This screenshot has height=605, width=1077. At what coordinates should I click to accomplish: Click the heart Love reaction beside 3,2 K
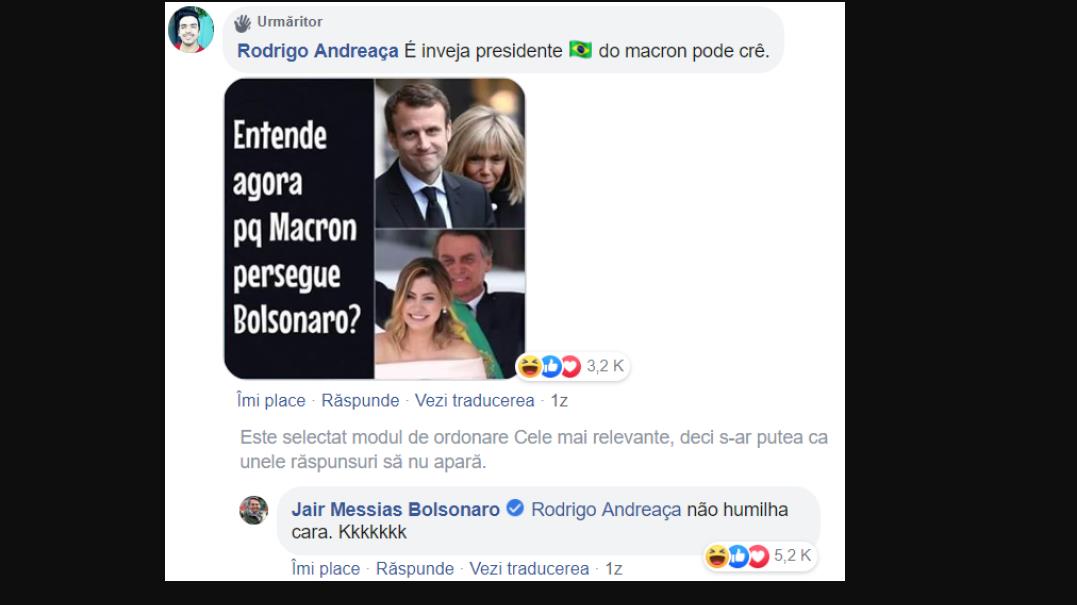click(571, 366)
